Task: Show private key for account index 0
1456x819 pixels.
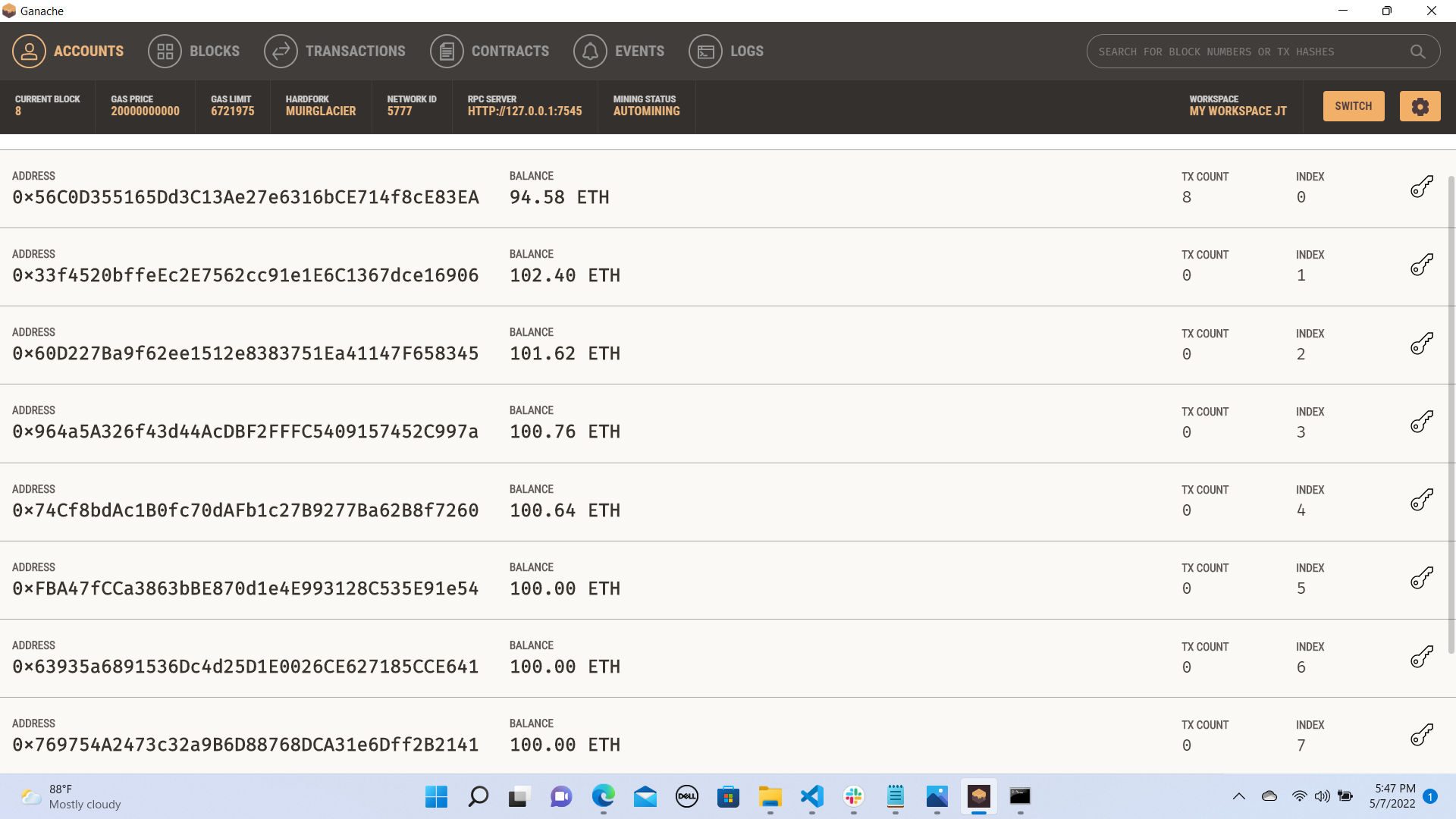Action: [x=1422, y=187]
